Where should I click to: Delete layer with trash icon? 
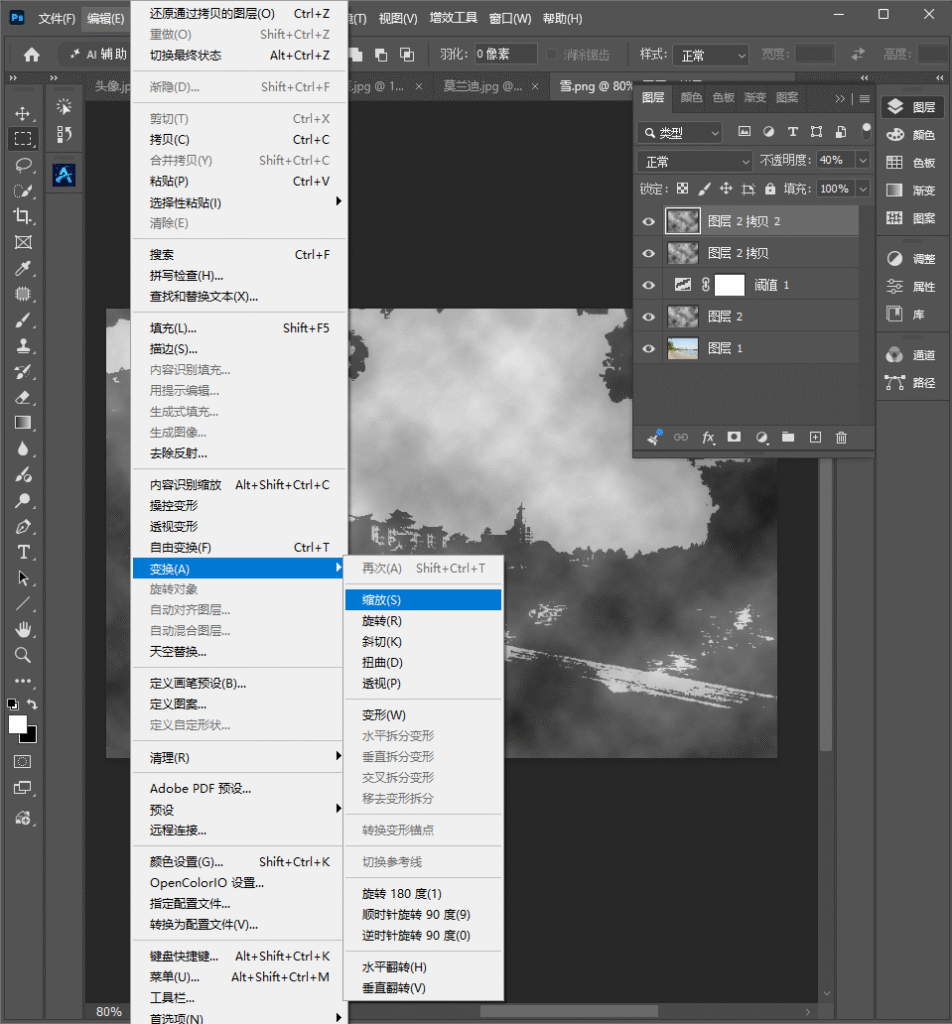841,438
